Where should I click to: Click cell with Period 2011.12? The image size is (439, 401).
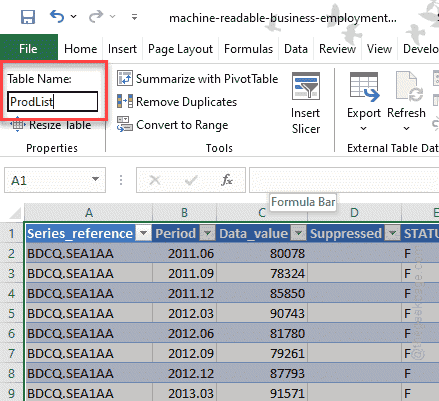pyautogui.click(x=184, y=294)
